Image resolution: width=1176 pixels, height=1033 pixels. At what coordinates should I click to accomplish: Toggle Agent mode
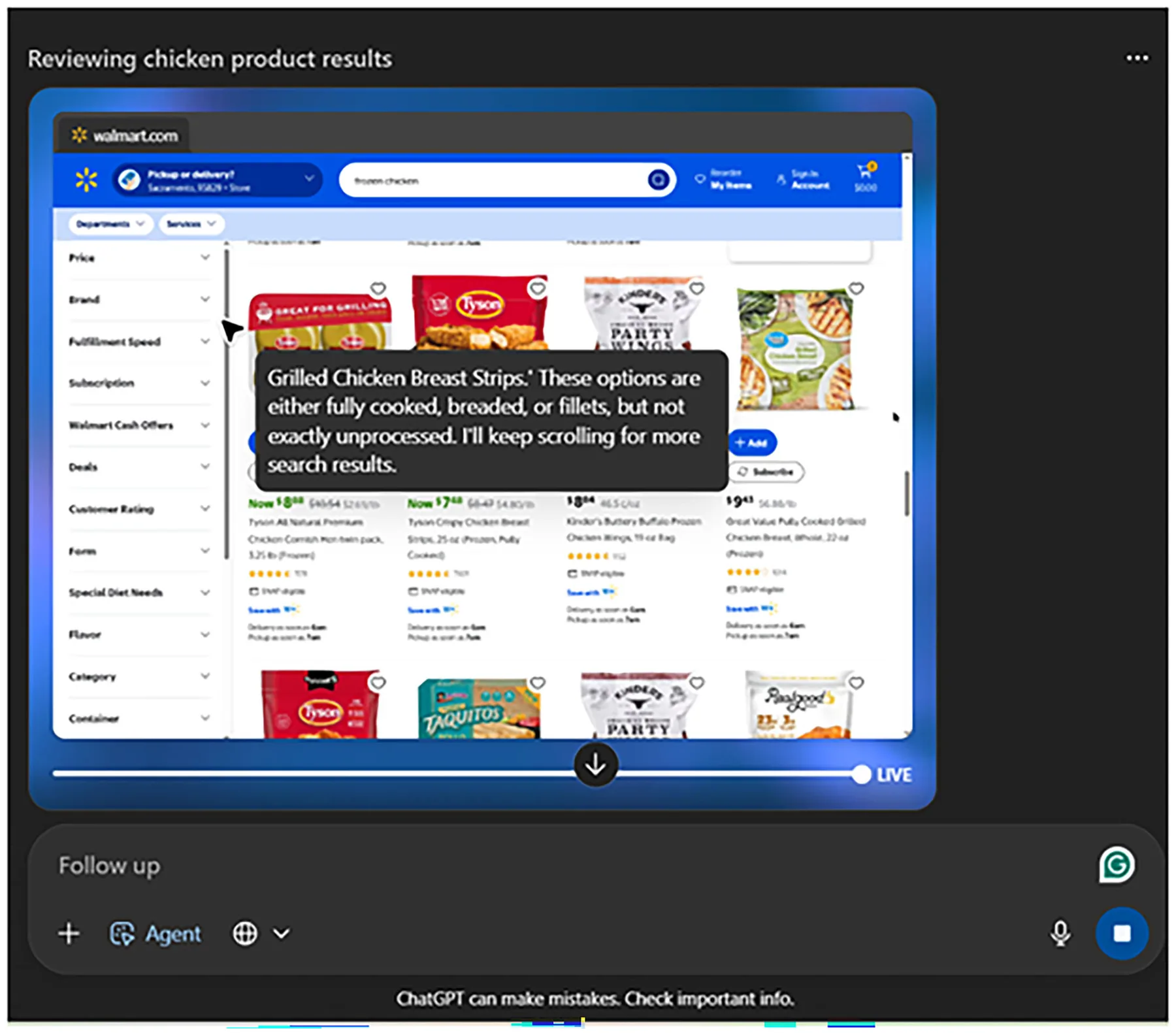pyautogui.click(x=155, y=934)
